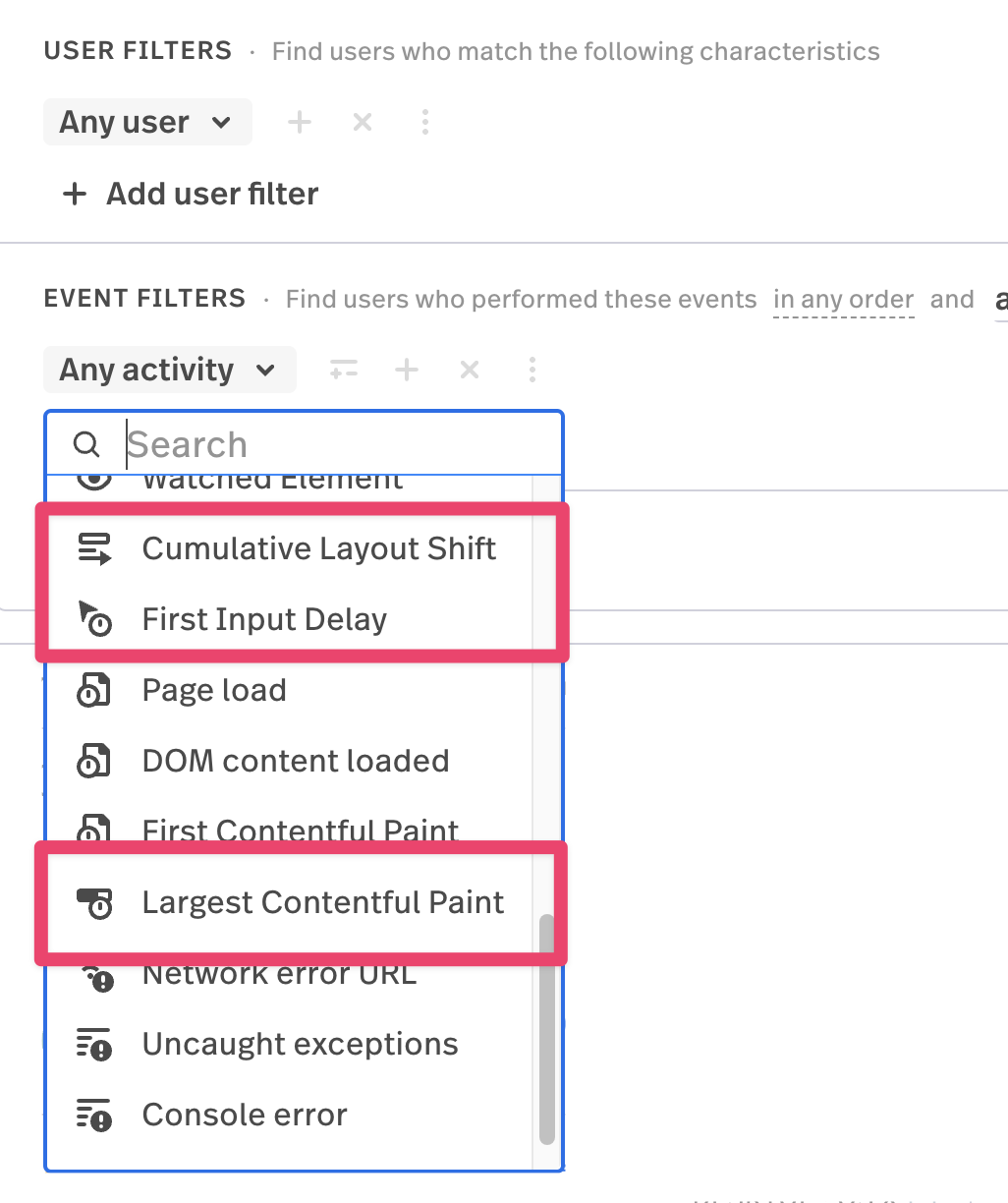Image resolution: width=1008 pixels, height=1203 pixels.
Task: Click the First Input Delay icon
Action: (x=94, y=619)
